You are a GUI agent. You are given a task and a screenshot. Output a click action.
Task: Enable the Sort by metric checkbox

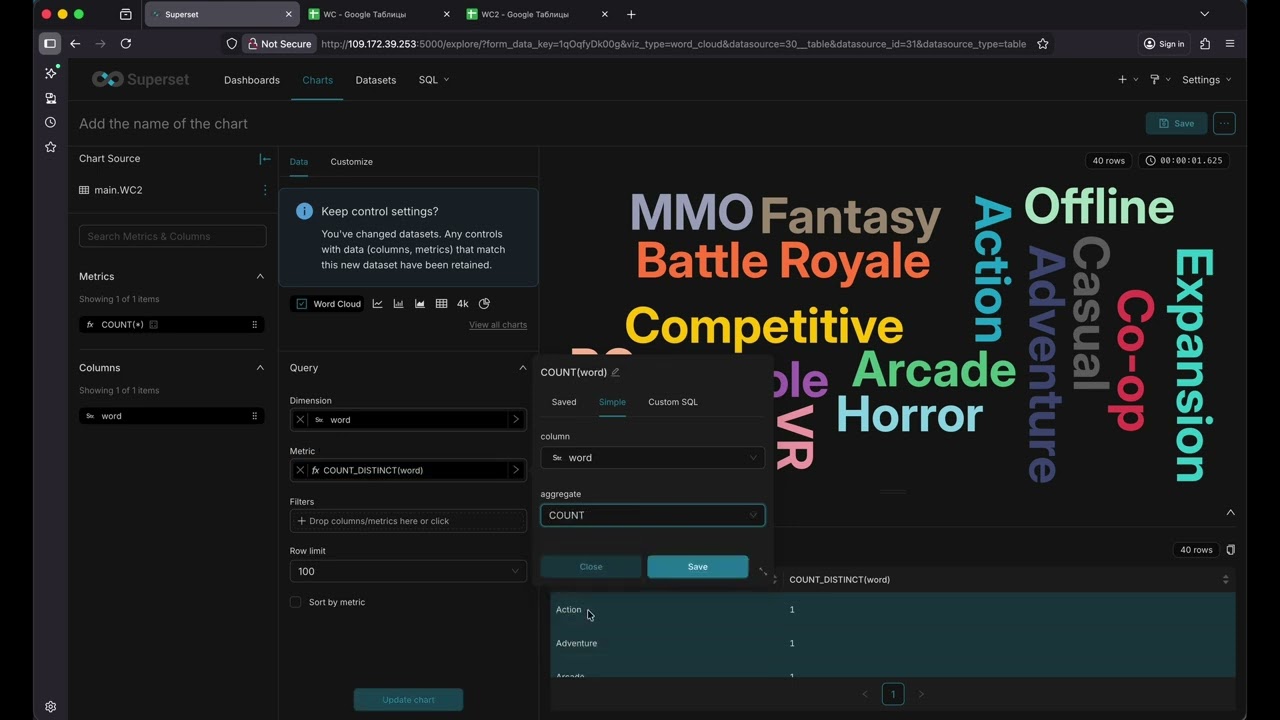(x=295, y=602)
